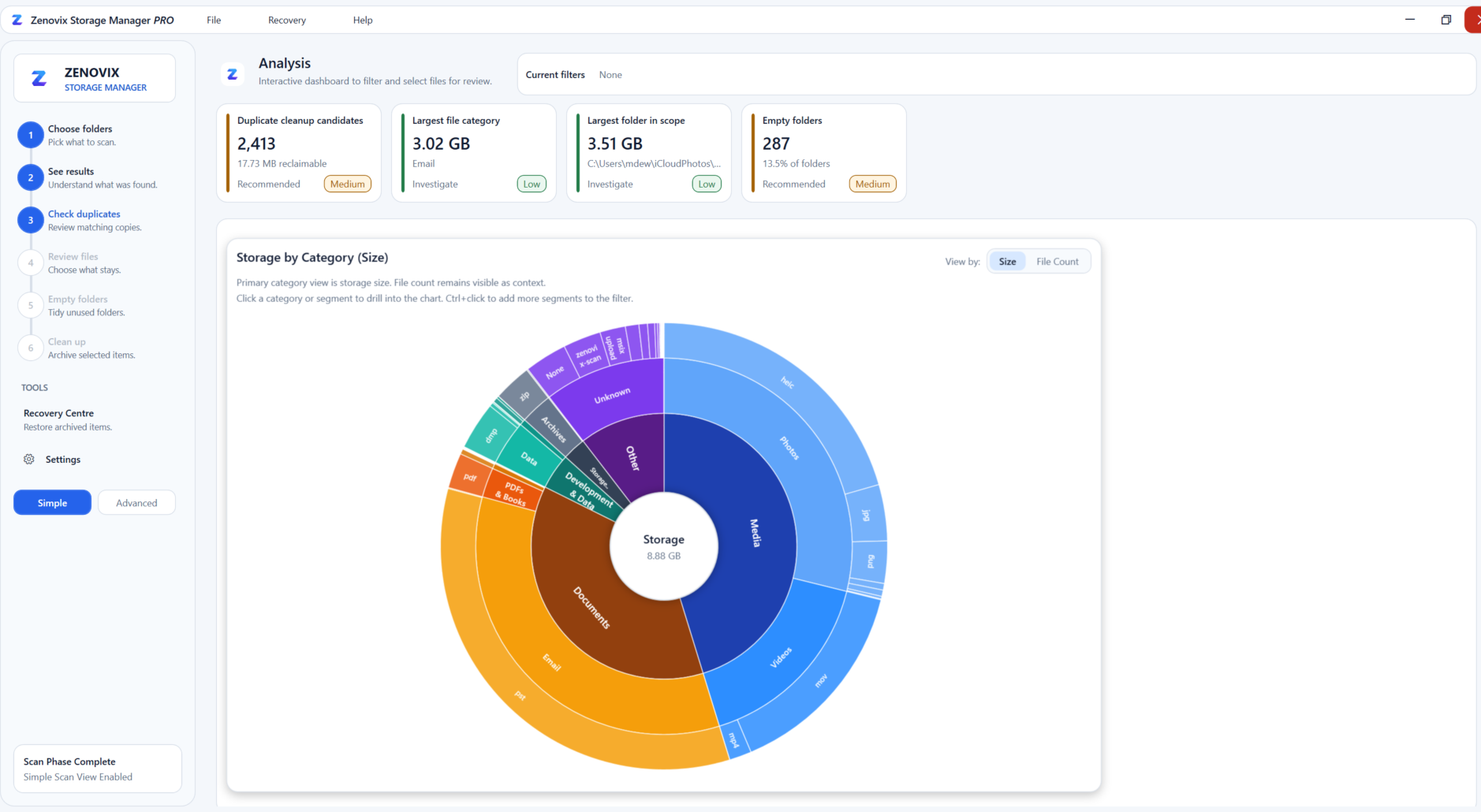Open the Help menu
Screen dimensions: 1481x812
pyautogui.click(x=363, y=20)
